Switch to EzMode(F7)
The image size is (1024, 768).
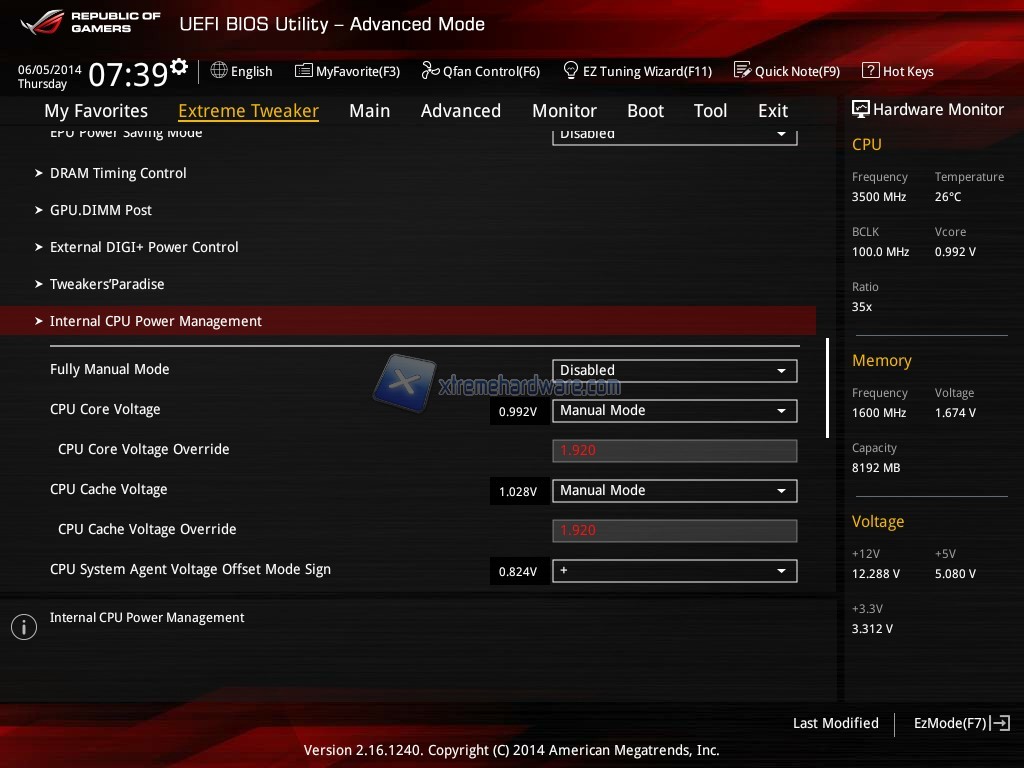[961, 723]
